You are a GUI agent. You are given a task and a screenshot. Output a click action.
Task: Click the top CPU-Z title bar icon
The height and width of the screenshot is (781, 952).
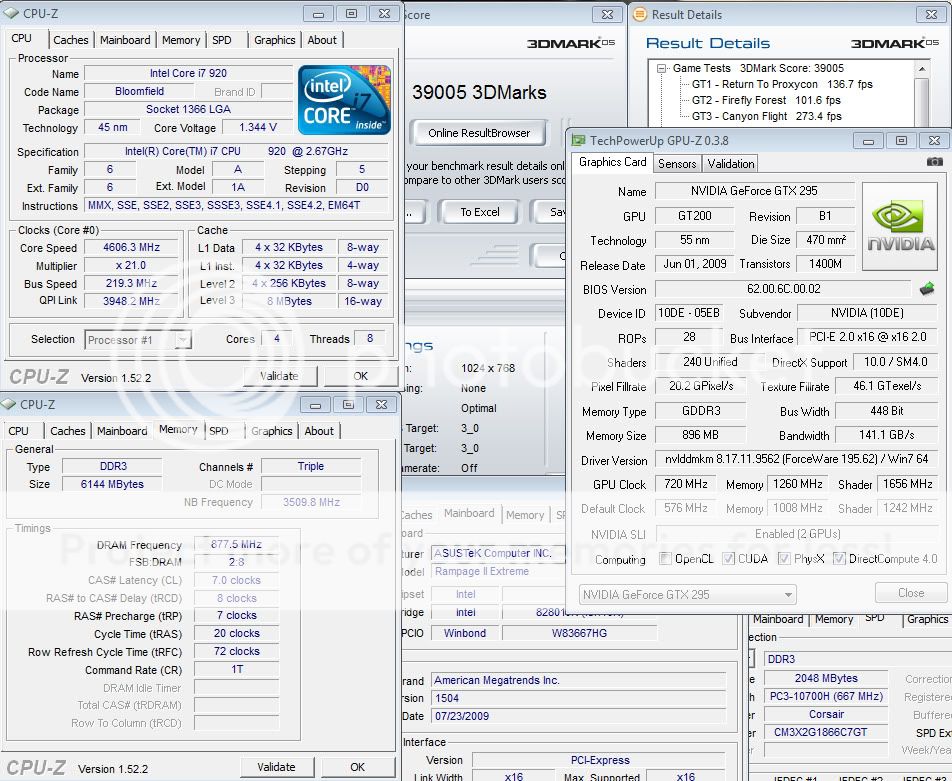pyautogui.click(x=12, y=13)
